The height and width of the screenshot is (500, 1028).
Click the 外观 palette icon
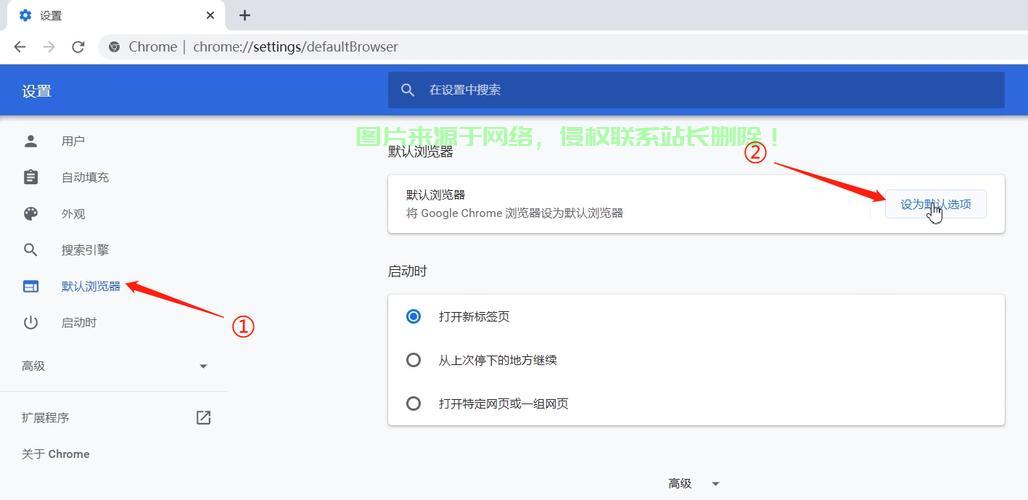click(x=31, y=214)
